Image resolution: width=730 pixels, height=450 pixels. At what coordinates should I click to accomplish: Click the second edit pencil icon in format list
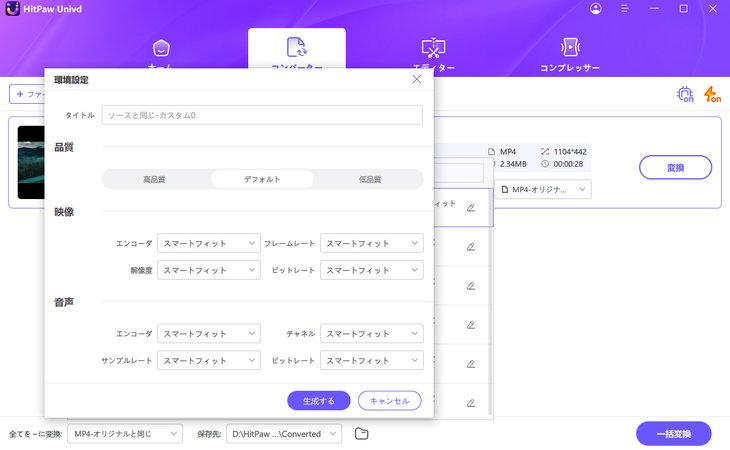471,247
